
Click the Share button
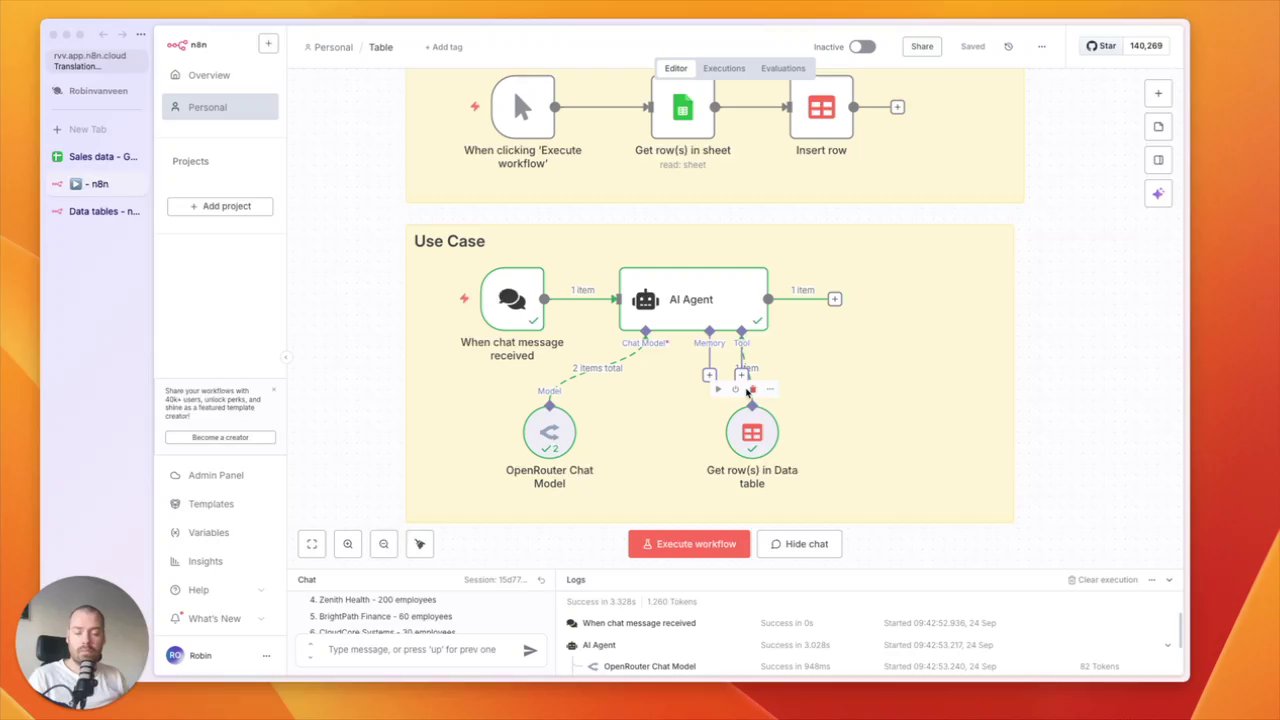pyautogui.click(x=922, y=46)
